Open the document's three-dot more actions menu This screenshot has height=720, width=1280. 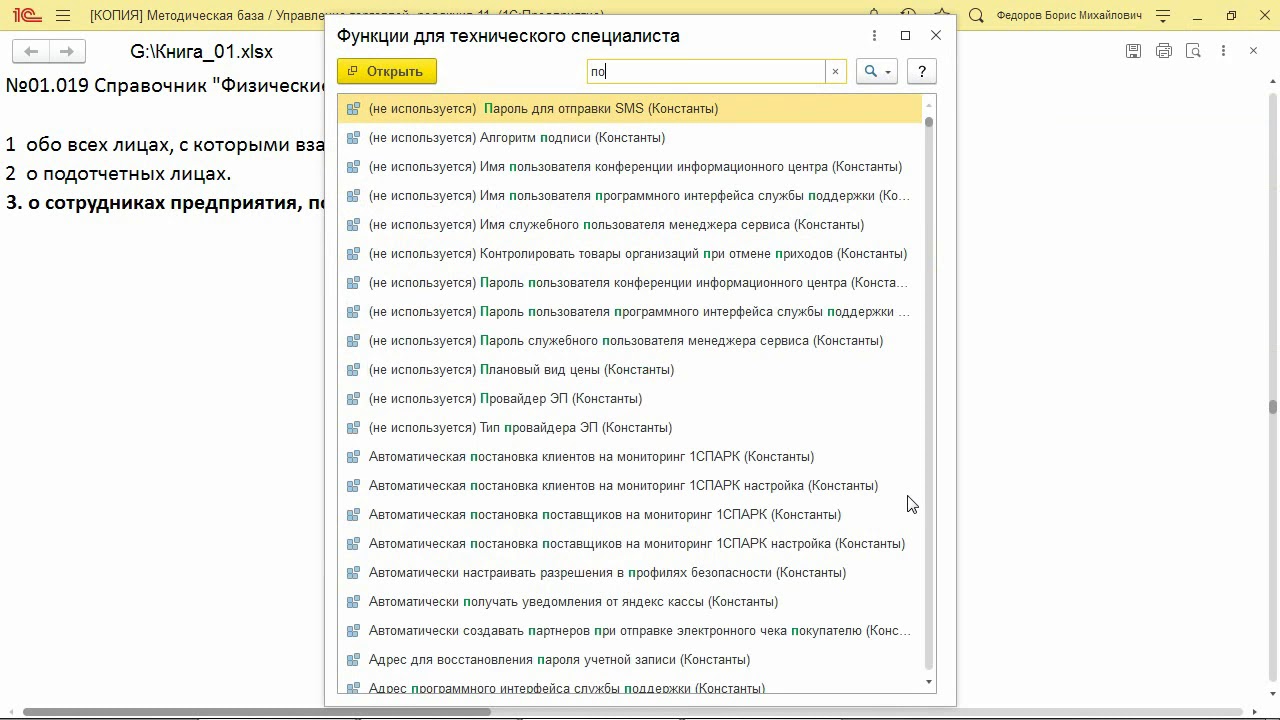pyautogui.click(x=1223, y=51)
